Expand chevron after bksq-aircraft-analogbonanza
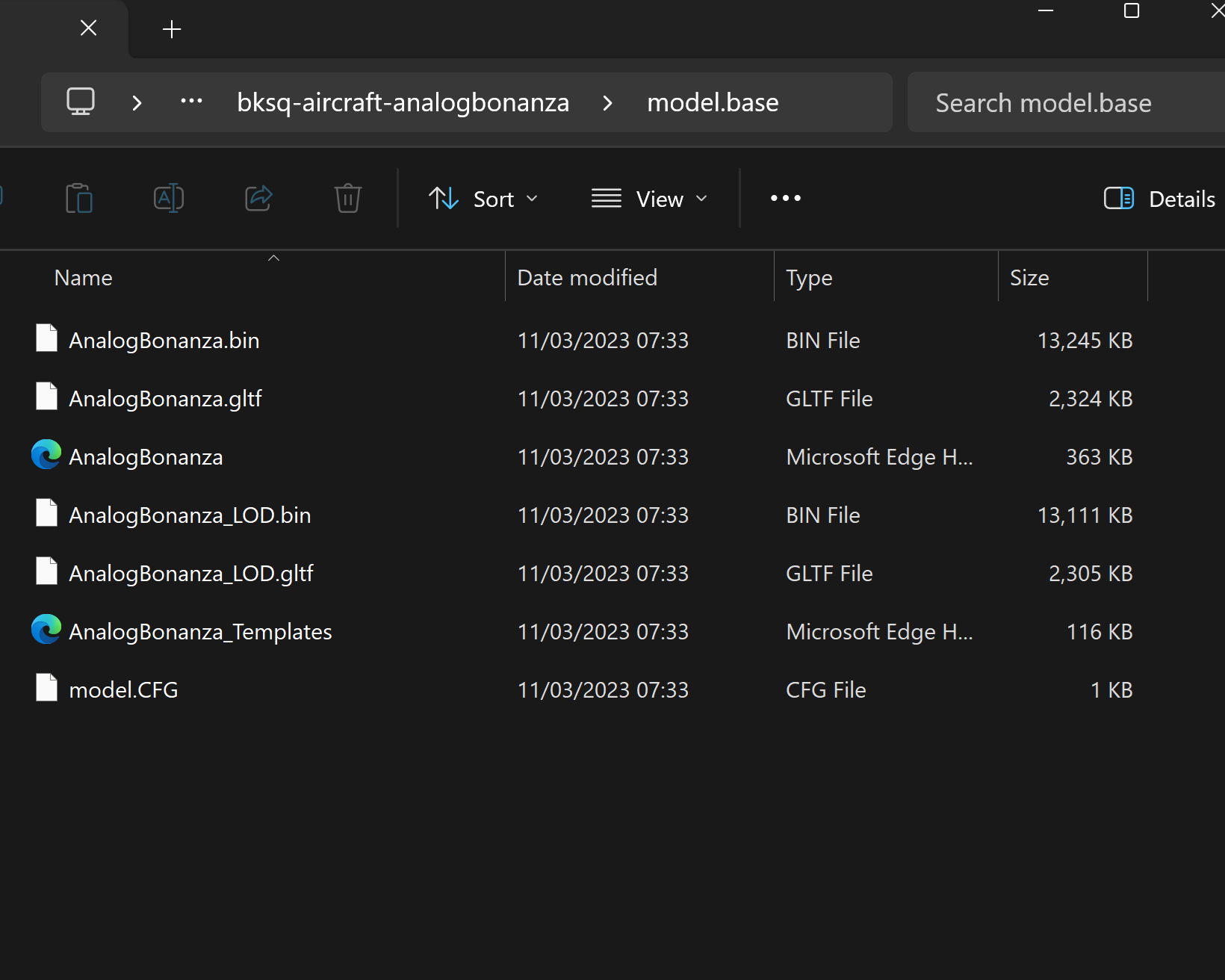This screenshot has width=1225, height=980. click(x=607, y=102)
